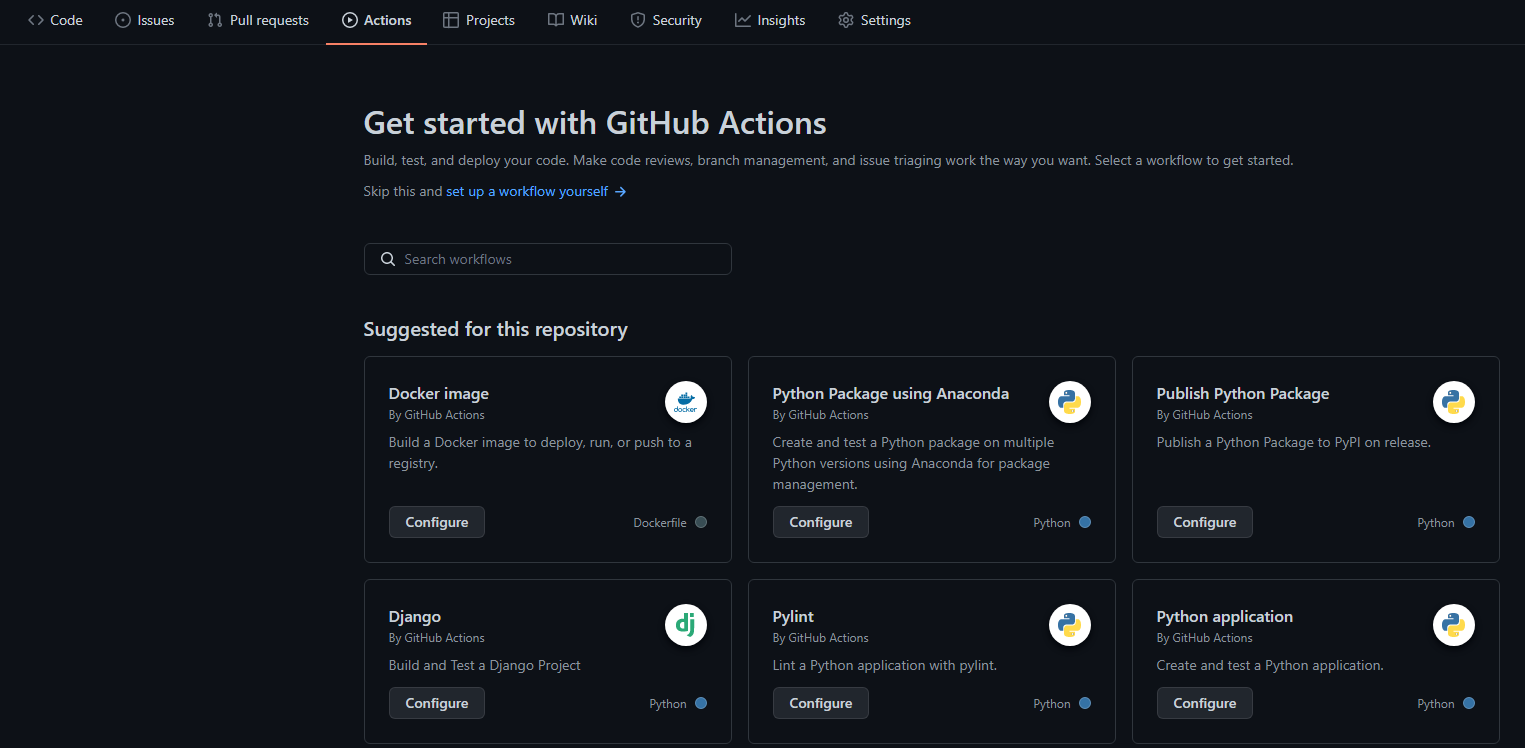The width and height of the screenshot is (1525, 748).
Task: Click Python logo on Publish Python Package
Action: [1453, 403]
